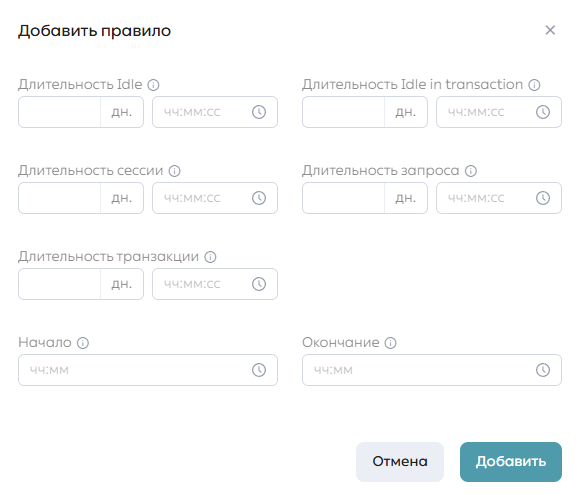Show info tooltip for Длительность сессии
Image resolution: width=582 pixels, height=497 pixels.
coord(174,171)
